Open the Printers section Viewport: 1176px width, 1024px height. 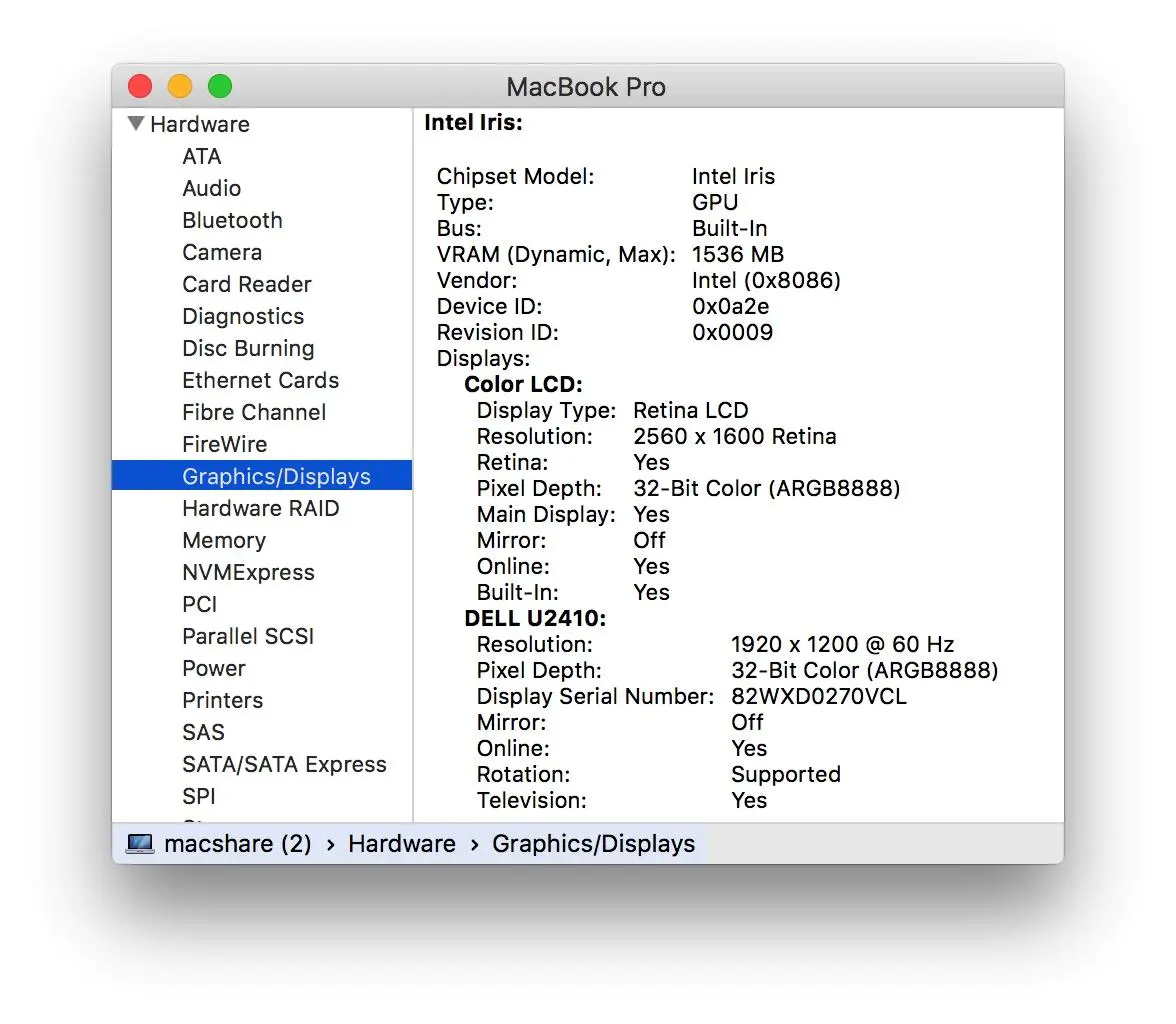click(x=223, y=701)
